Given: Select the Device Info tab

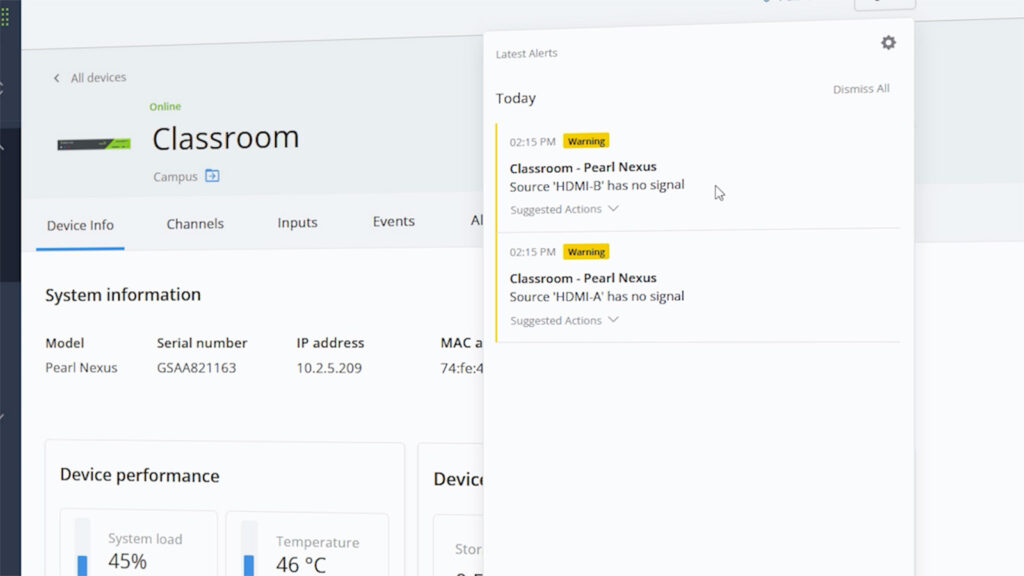Looking at the screenshot, I should pyautogui.click(x=80, y=225).
